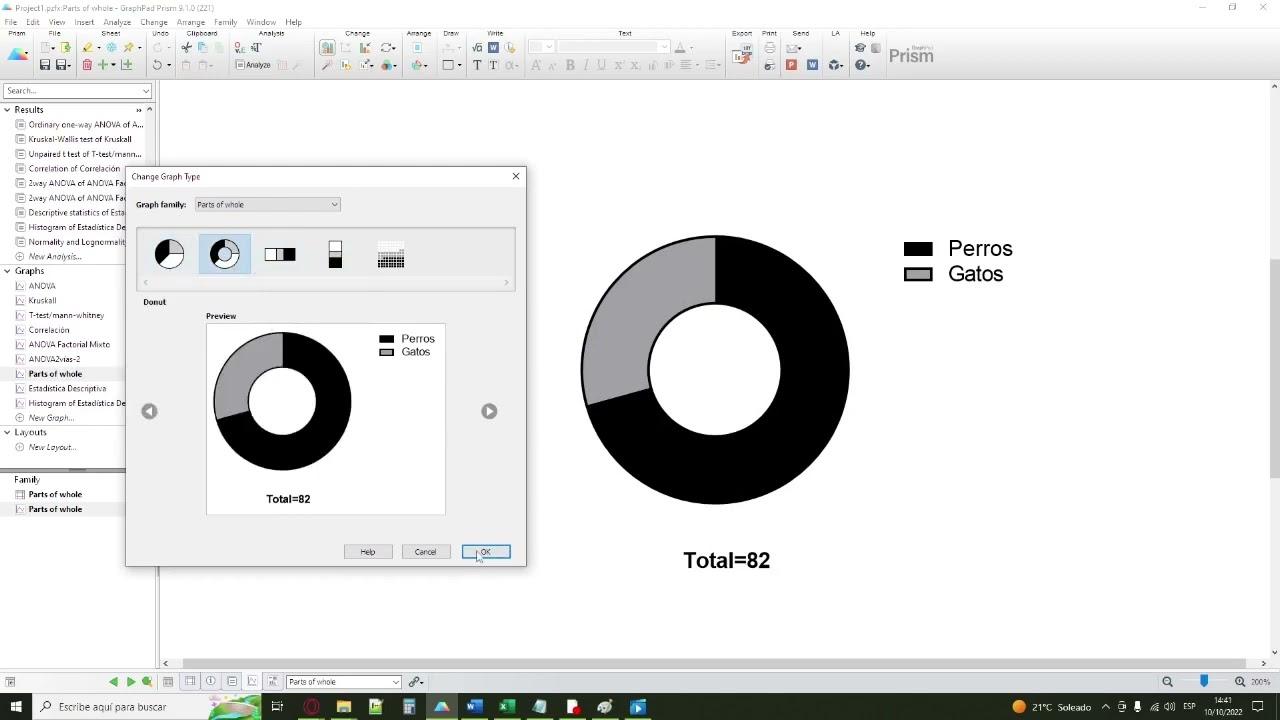
Task: Collapse the Results tree section
Action: coord(7,110)
